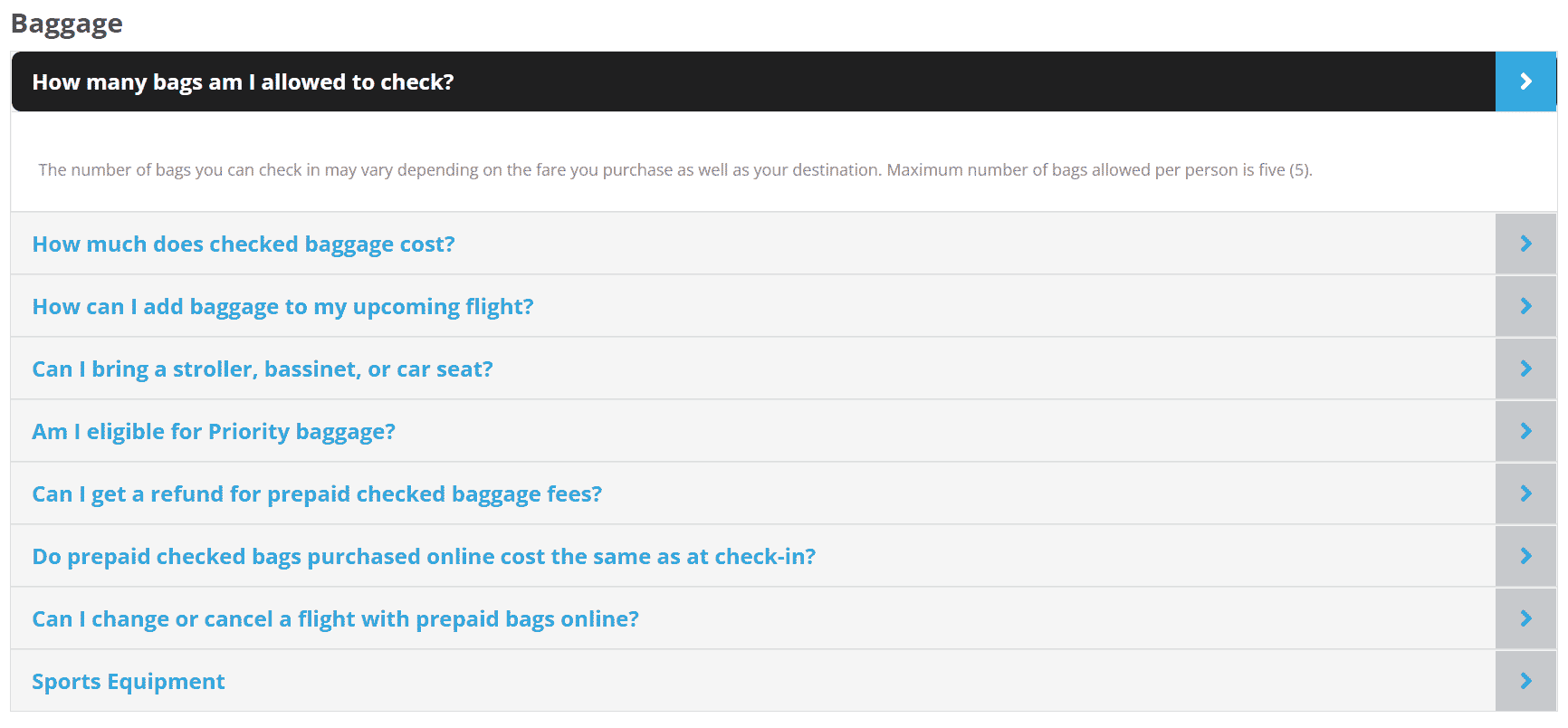
Task: Collapse 'How many bags am I allowed' header
Action: tap(243, 82)
